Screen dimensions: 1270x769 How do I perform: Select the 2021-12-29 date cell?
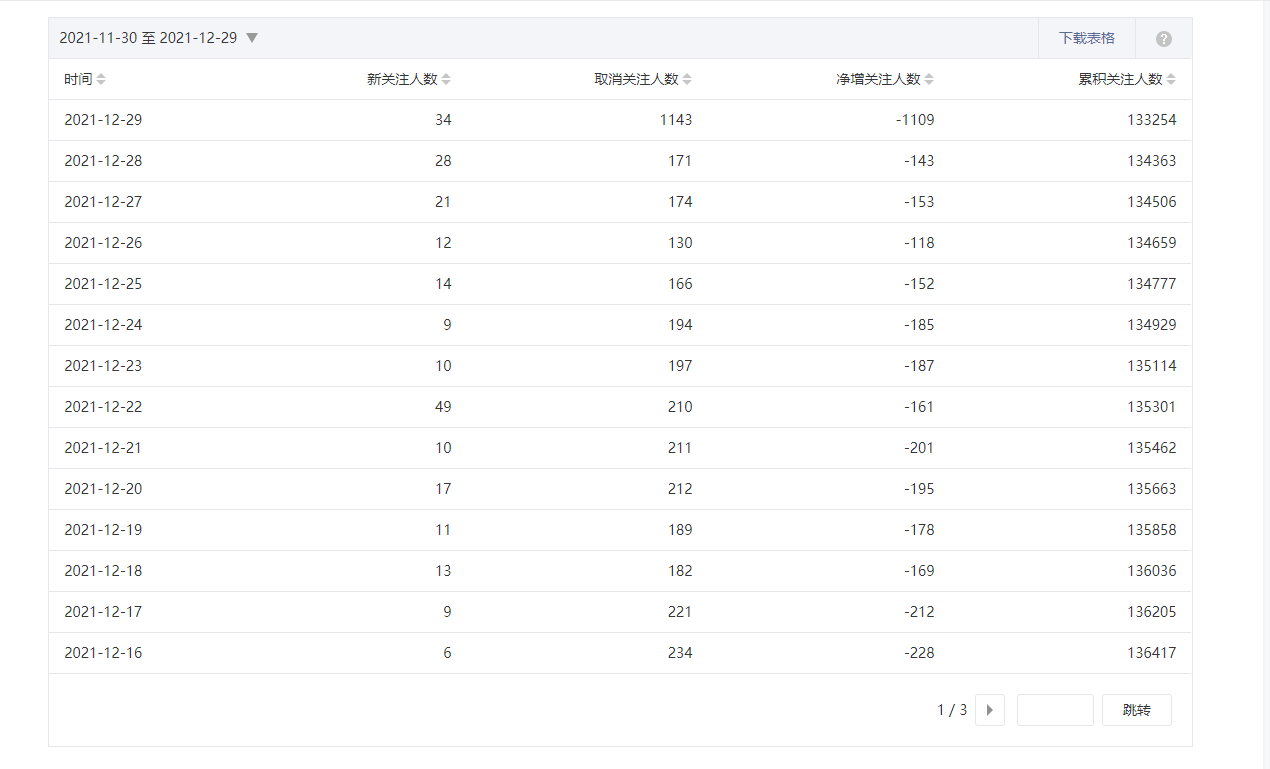103,120
